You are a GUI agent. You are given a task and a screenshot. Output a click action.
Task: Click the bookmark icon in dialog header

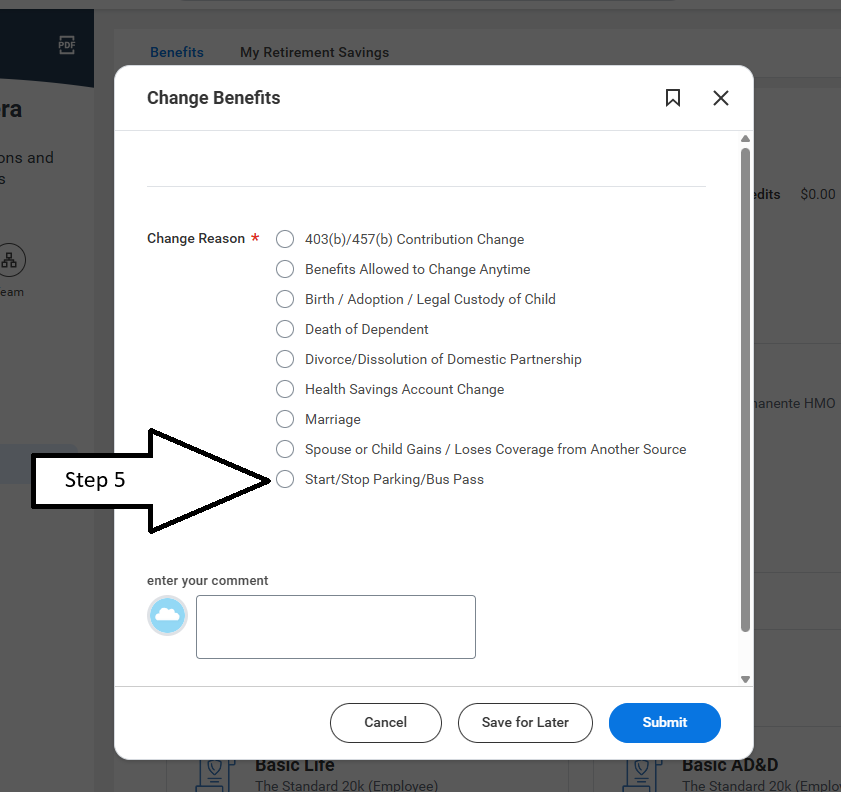(x=673, y=98)
